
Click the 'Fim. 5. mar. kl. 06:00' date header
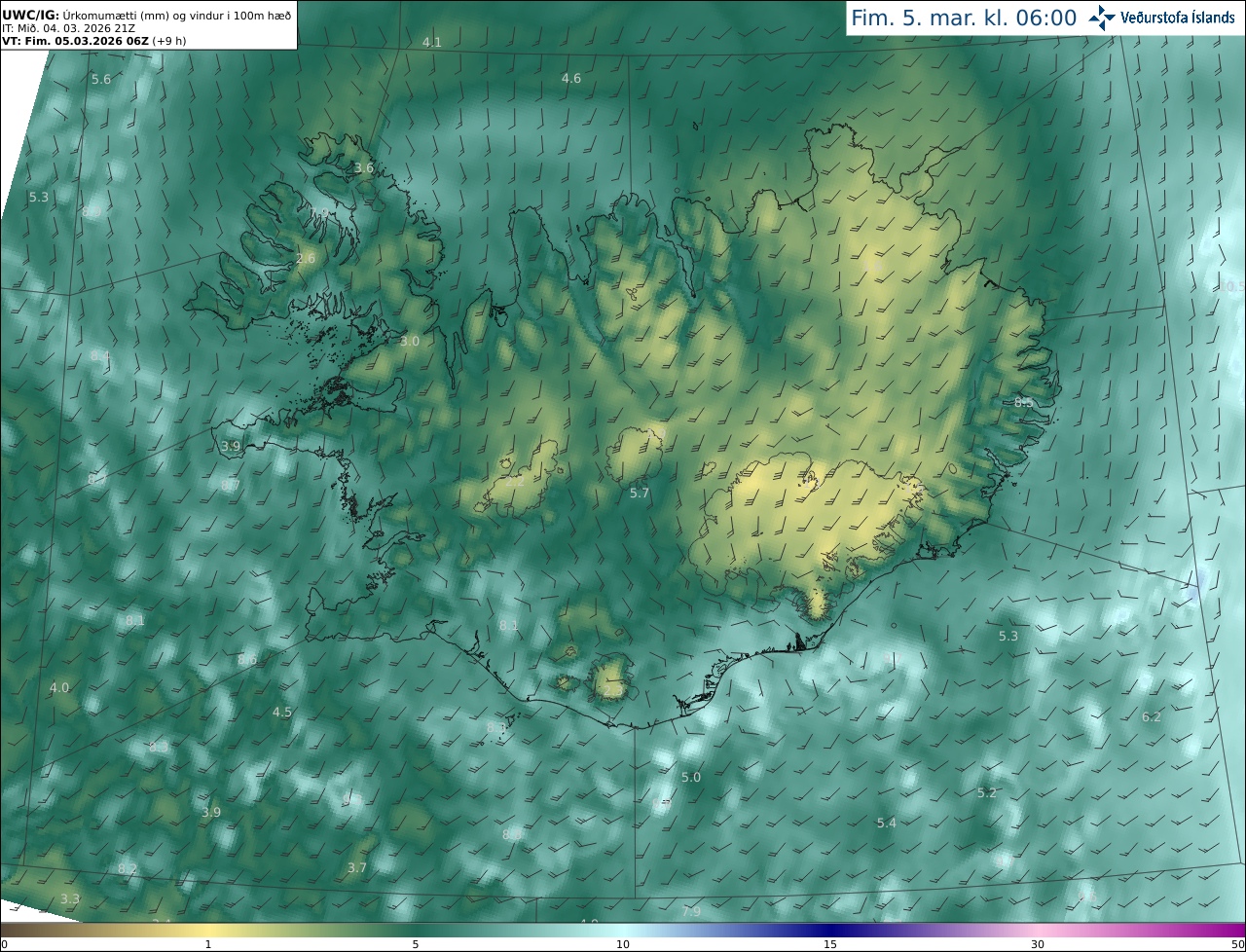[964, 18]
